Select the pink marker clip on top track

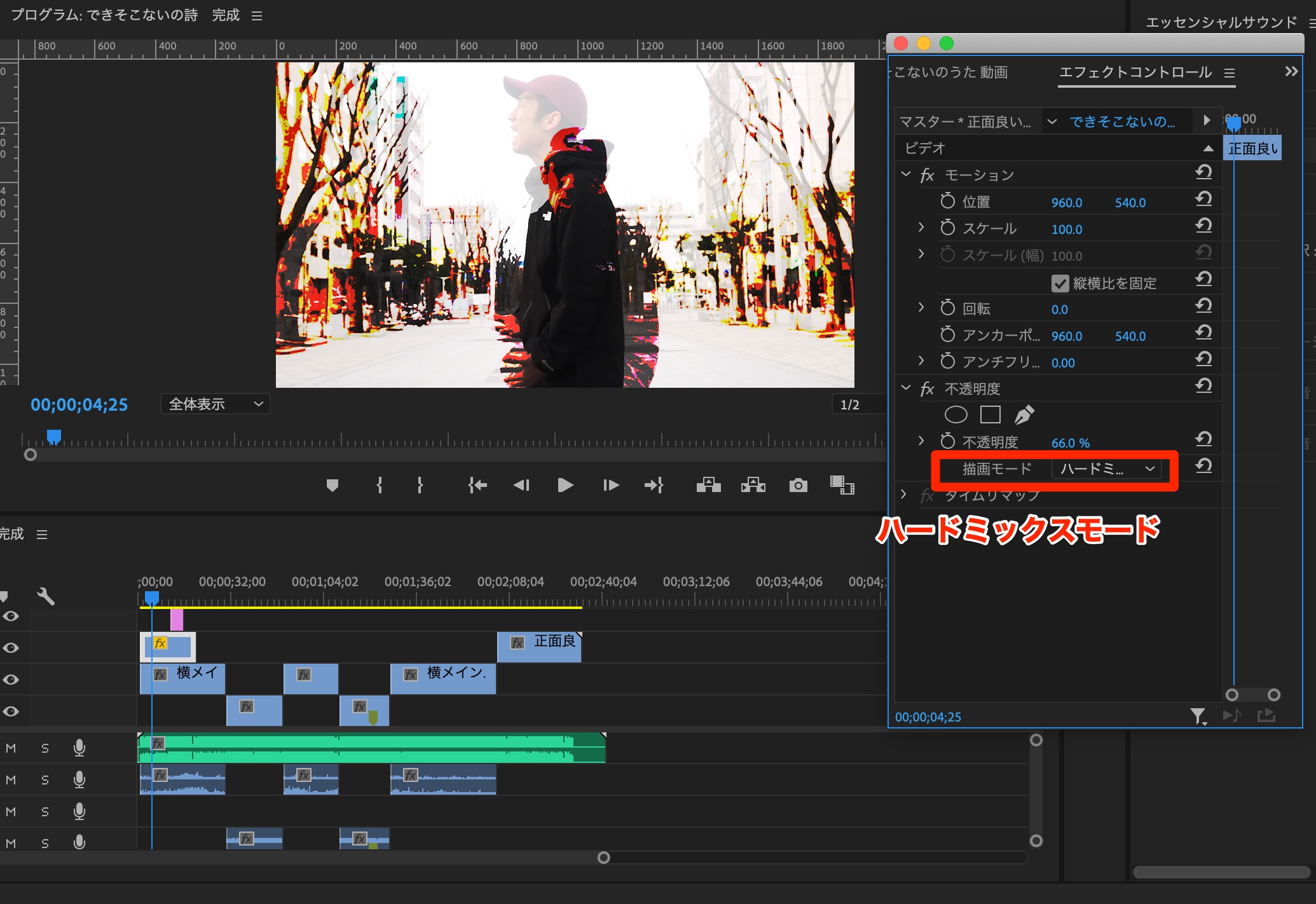coord(177,620)
